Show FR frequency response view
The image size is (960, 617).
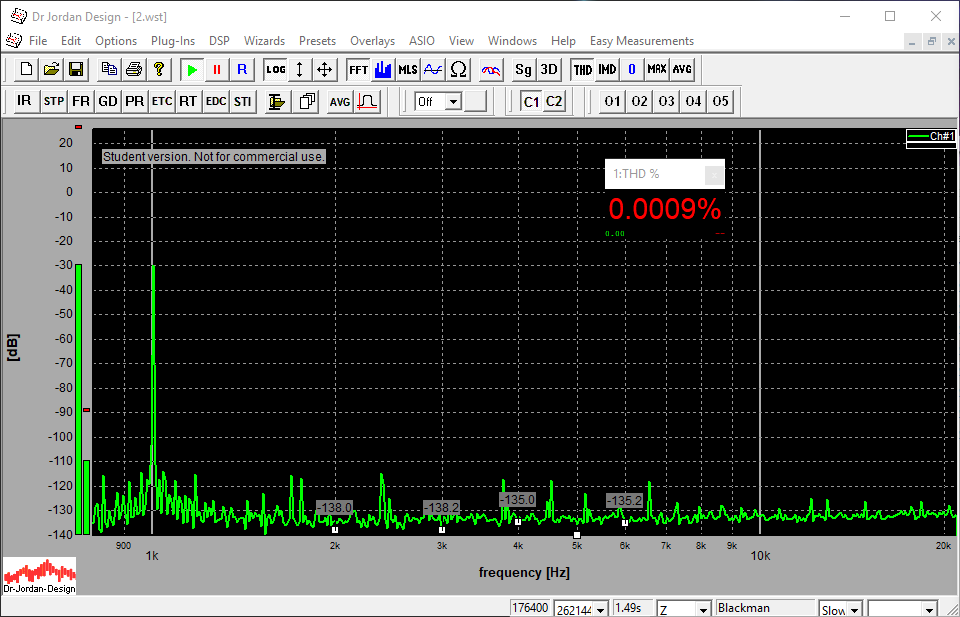point(80,101)
